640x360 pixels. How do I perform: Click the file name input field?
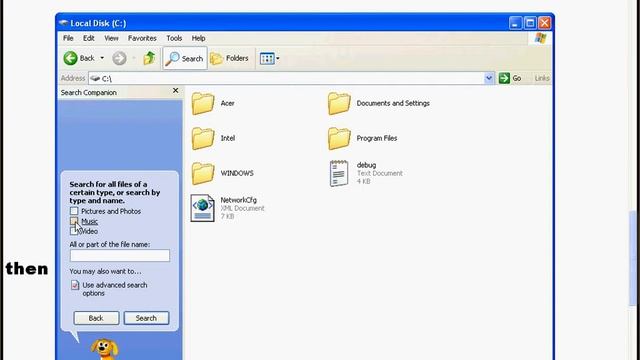120,256
